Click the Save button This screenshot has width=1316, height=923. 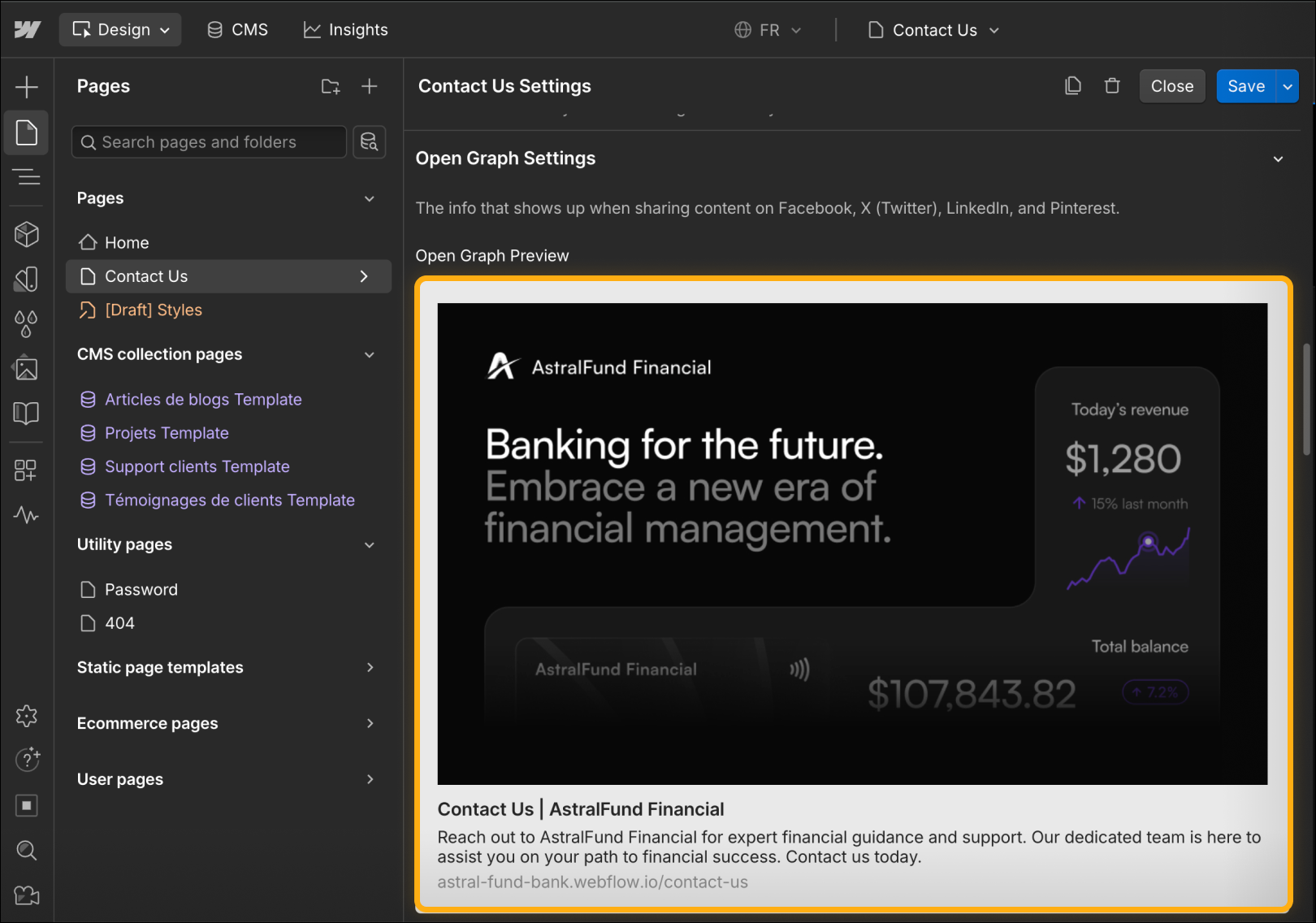coord(1246,86)
